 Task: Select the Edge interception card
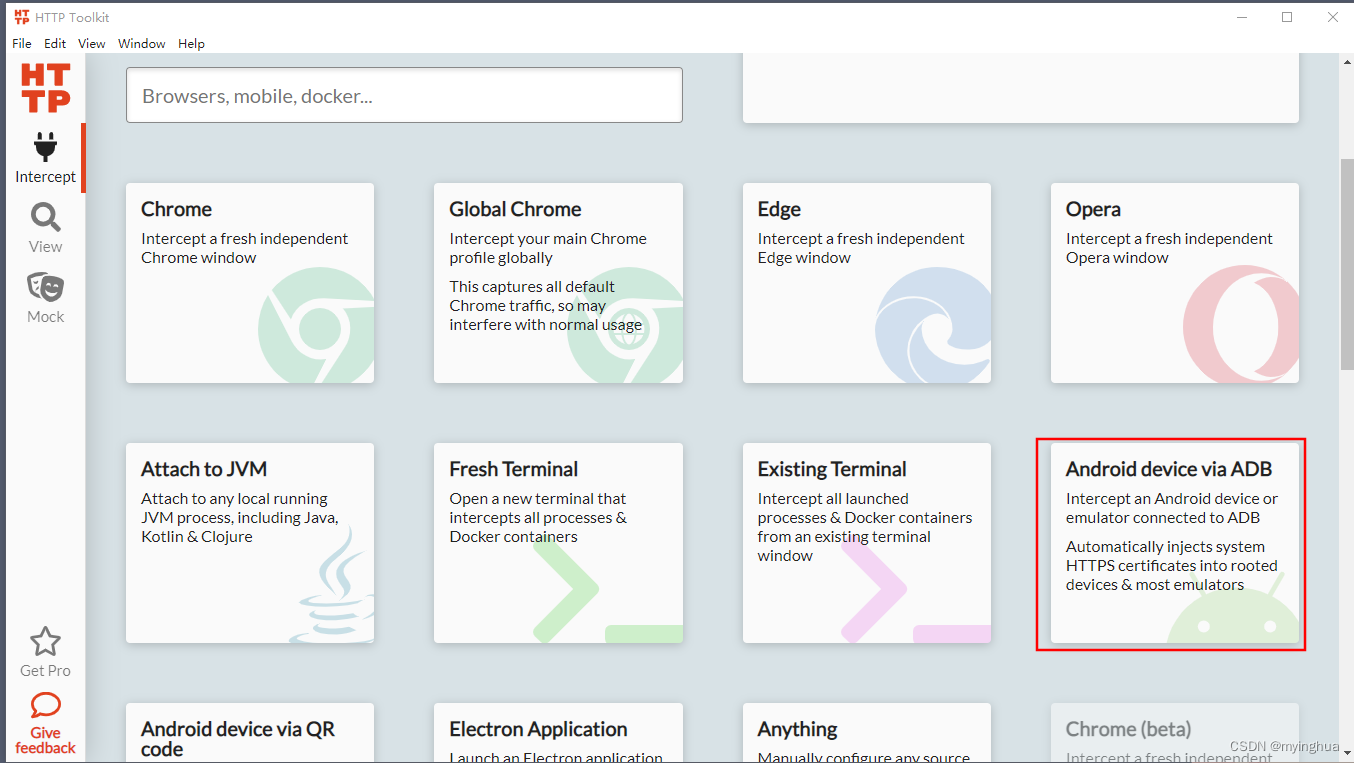[867, 283]
